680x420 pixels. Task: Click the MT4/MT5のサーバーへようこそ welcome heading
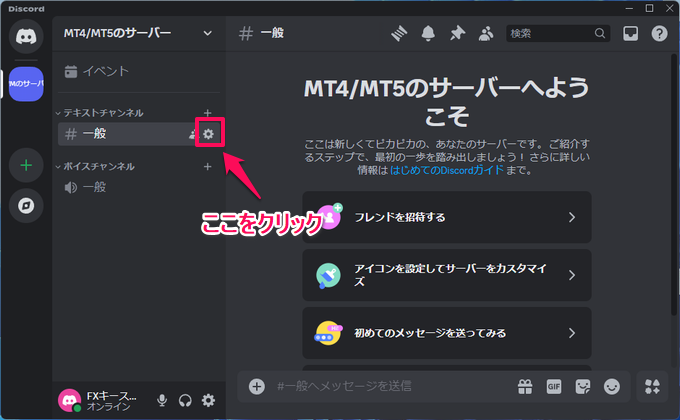(447, 102)
